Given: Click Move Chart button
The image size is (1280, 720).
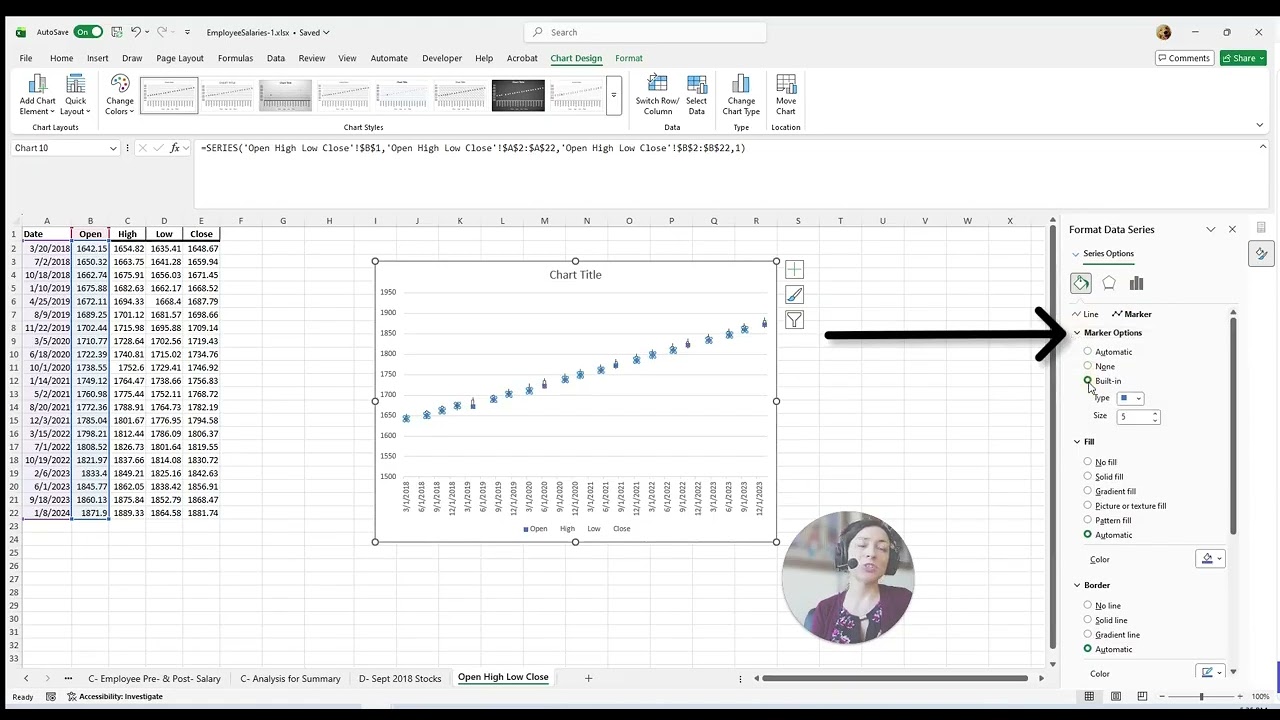Looking at the screenshot, I should [786, 95].
